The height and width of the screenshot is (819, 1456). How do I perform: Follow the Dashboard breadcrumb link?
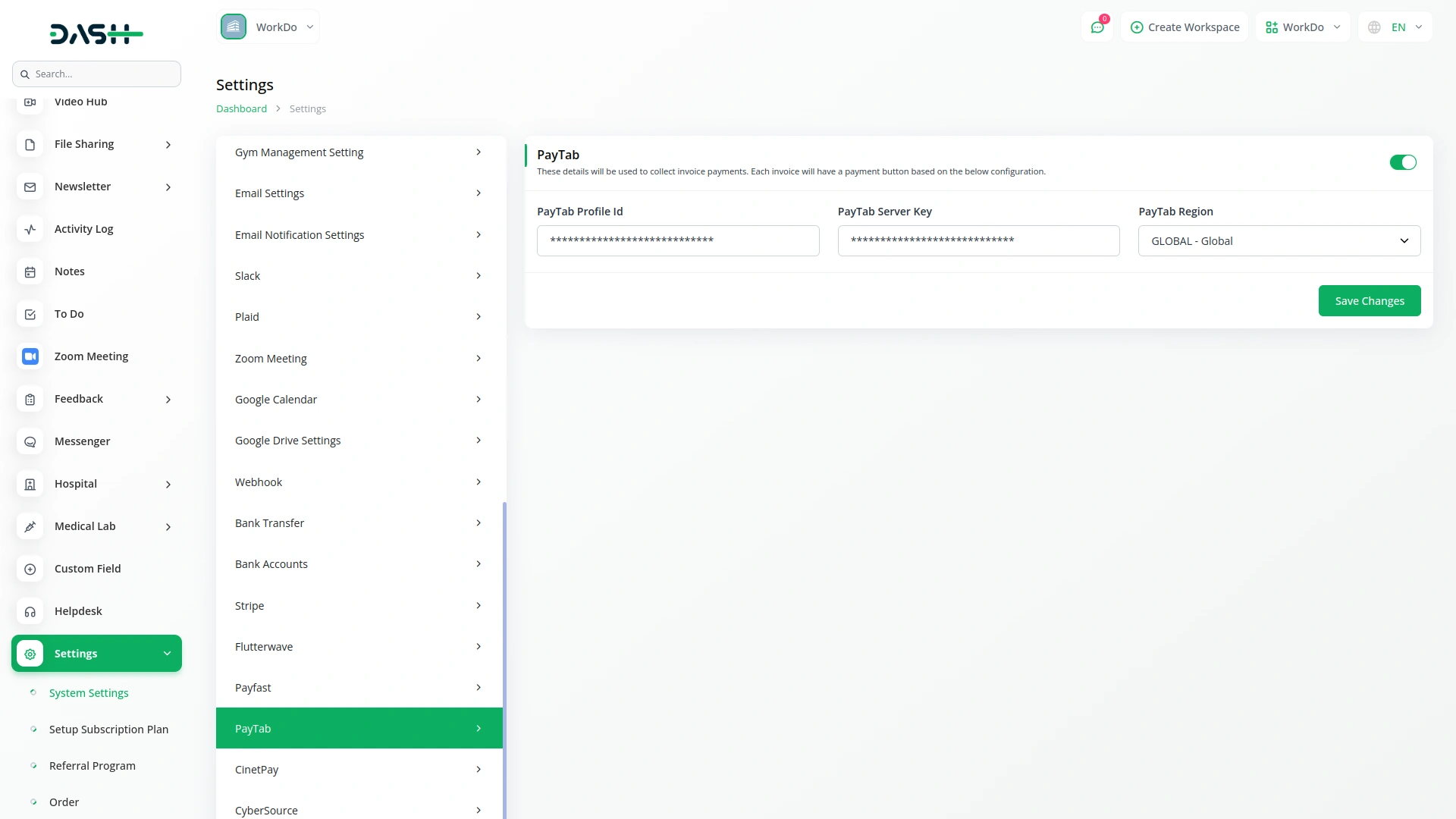pyautogui.click(x=241, y=108)
